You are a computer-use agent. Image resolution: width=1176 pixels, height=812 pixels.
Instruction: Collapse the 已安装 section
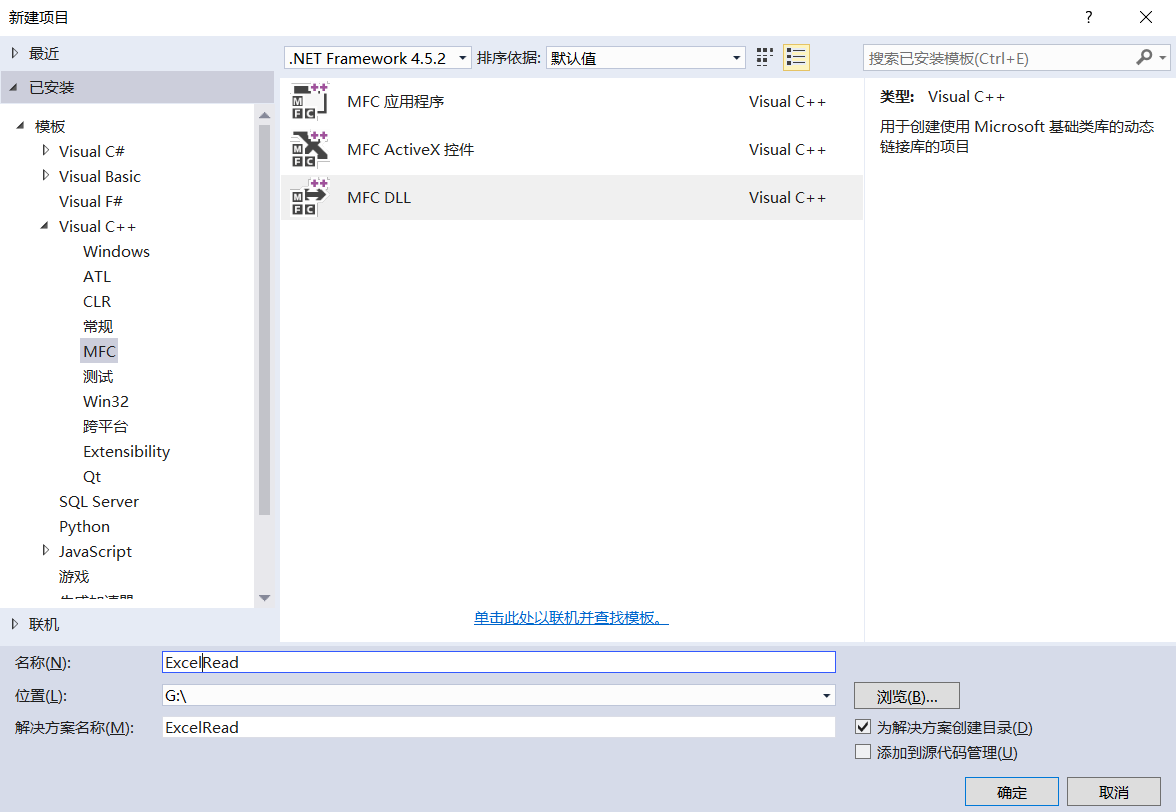click(x=14, y=87)
